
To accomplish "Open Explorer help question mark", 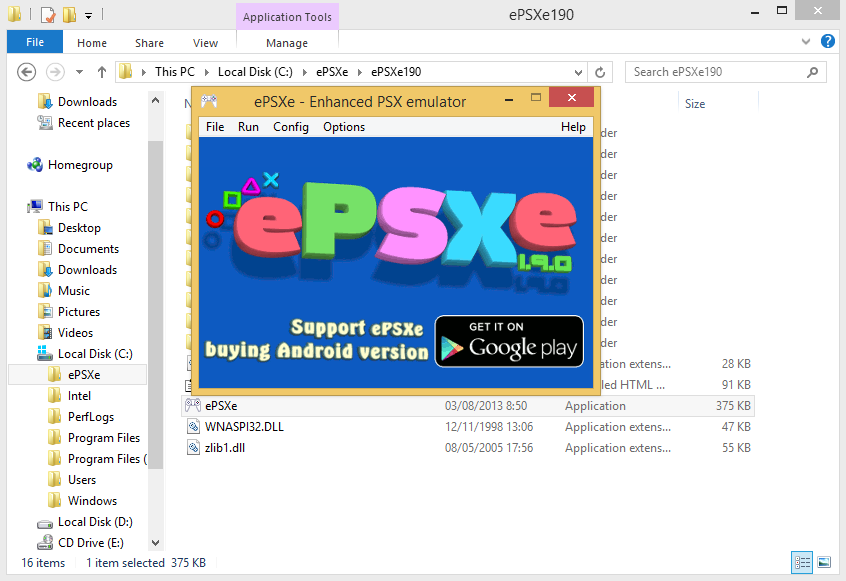I will point(828,41).
